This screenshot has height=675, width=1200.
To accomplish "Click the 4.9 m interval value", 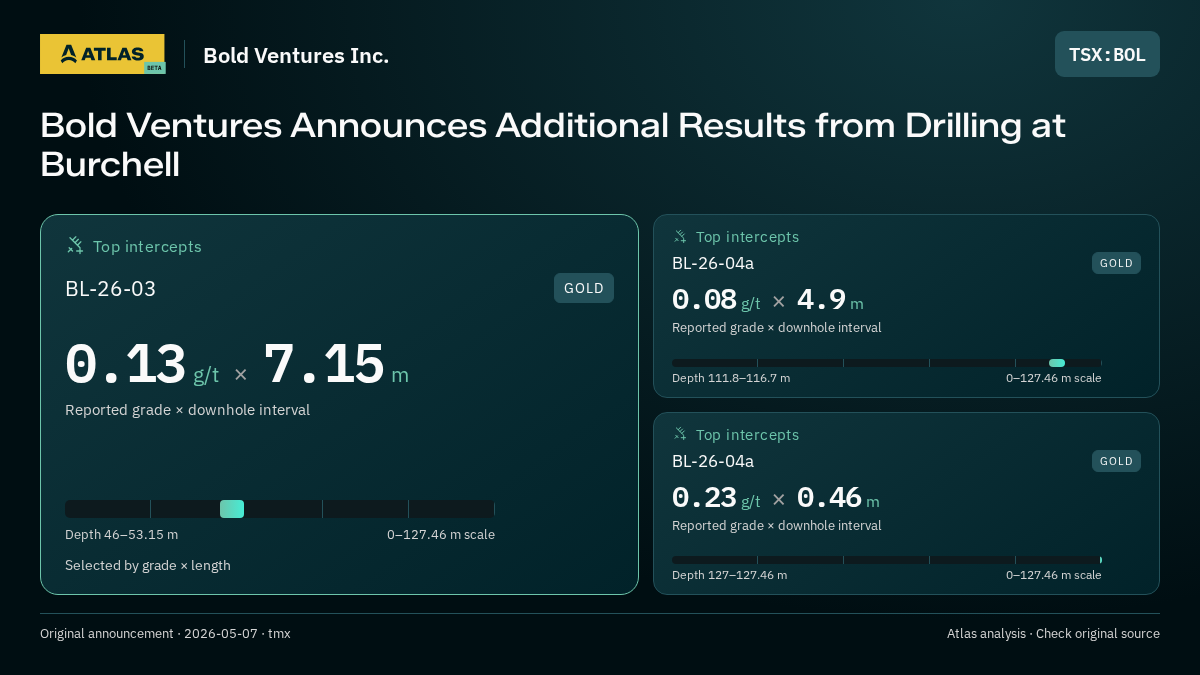I will pos(830,300).
